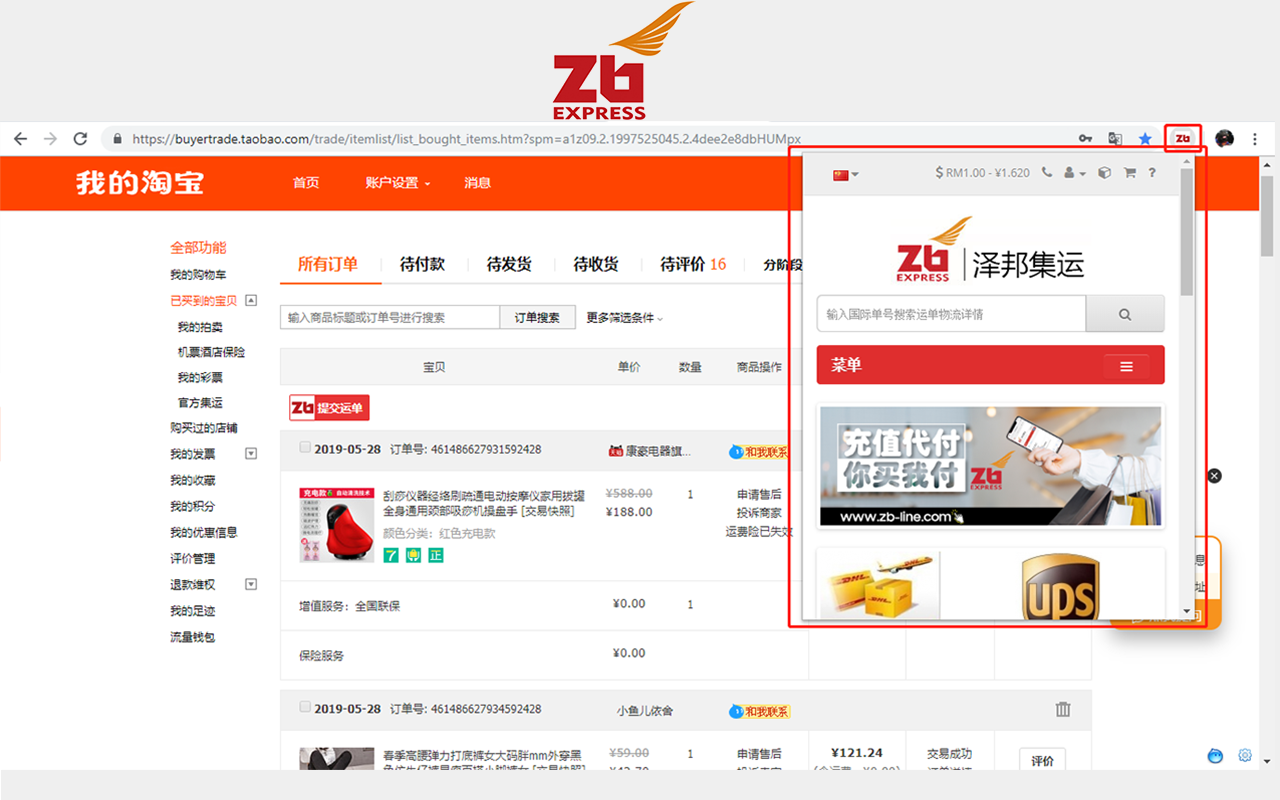The height and width of the screenshot is (800, 1280).
Task: Click the 评价 button
Action: tap(1042, 761)
